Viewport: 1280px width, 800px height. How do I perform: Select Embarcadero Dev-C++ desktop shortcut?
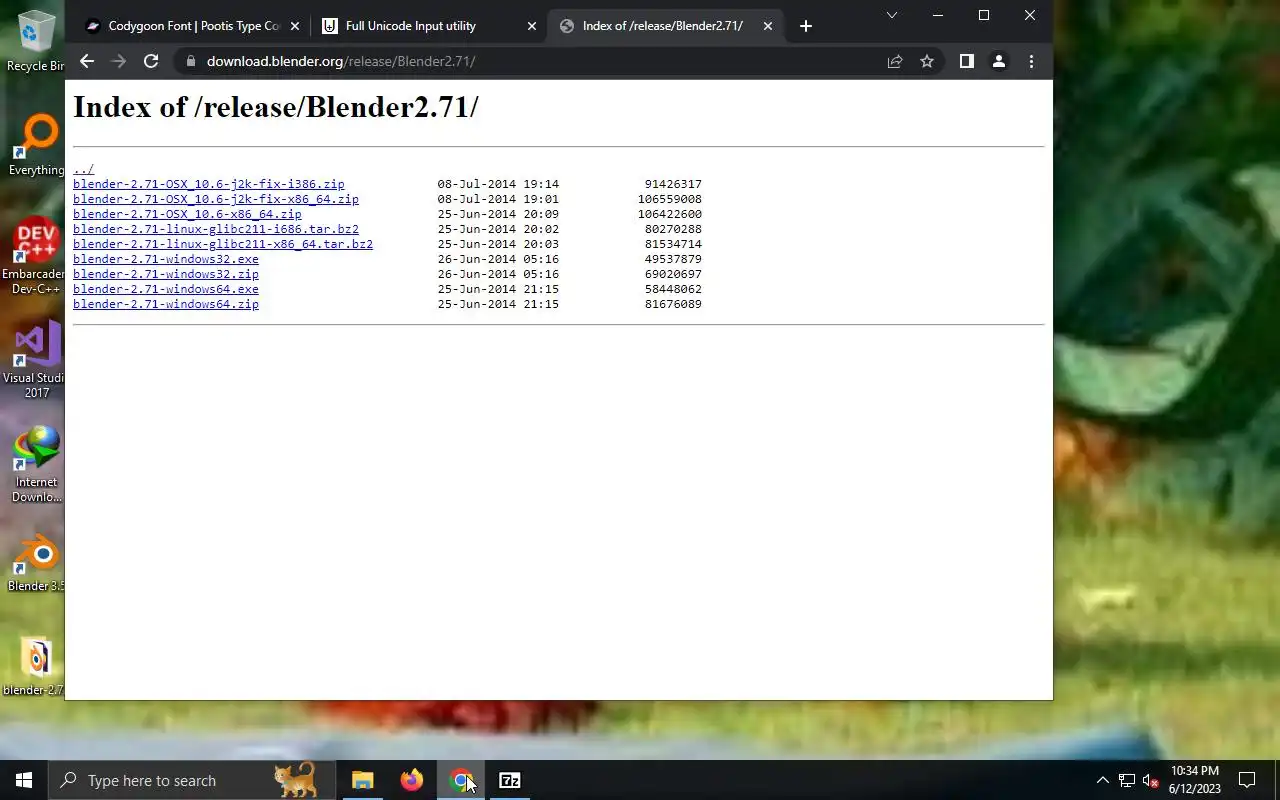pos(36,256)
